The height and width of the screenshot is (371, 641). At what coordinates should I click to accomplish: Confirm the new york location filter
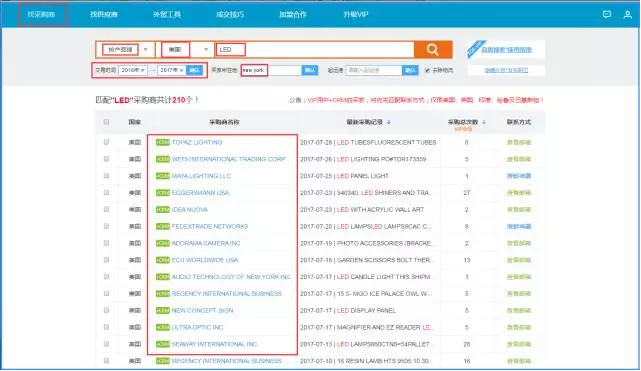click(310, 70)
